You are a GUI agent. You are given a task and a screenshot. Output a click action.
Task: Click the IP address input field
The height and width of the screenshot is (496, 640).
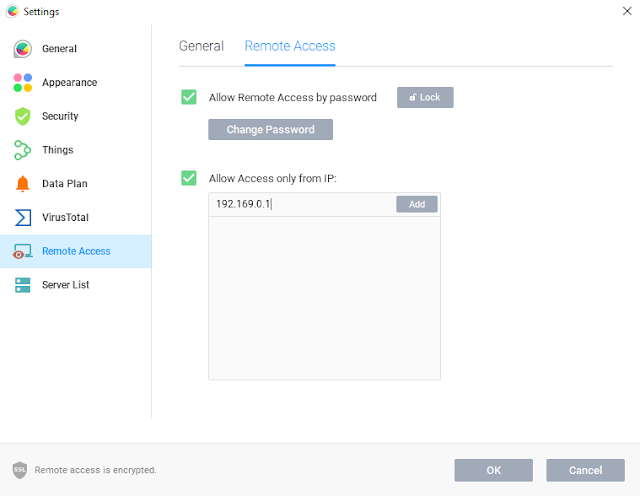click(x=302, y=204)
